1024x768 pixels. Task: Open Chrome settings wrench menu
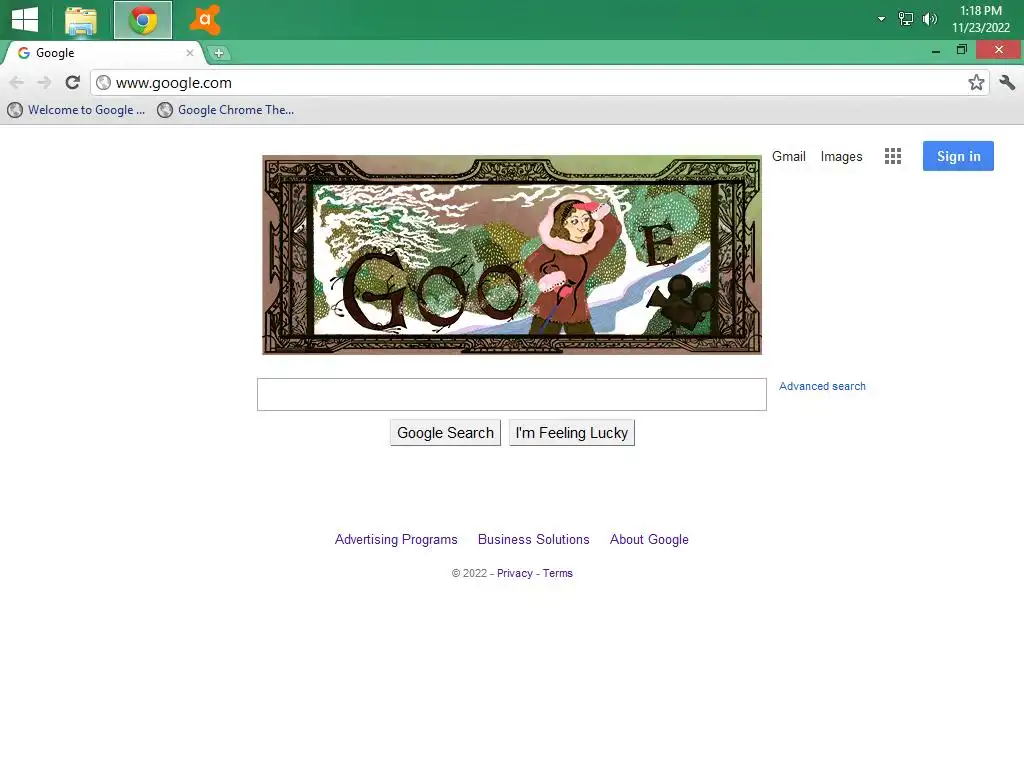click(1007, 82)
